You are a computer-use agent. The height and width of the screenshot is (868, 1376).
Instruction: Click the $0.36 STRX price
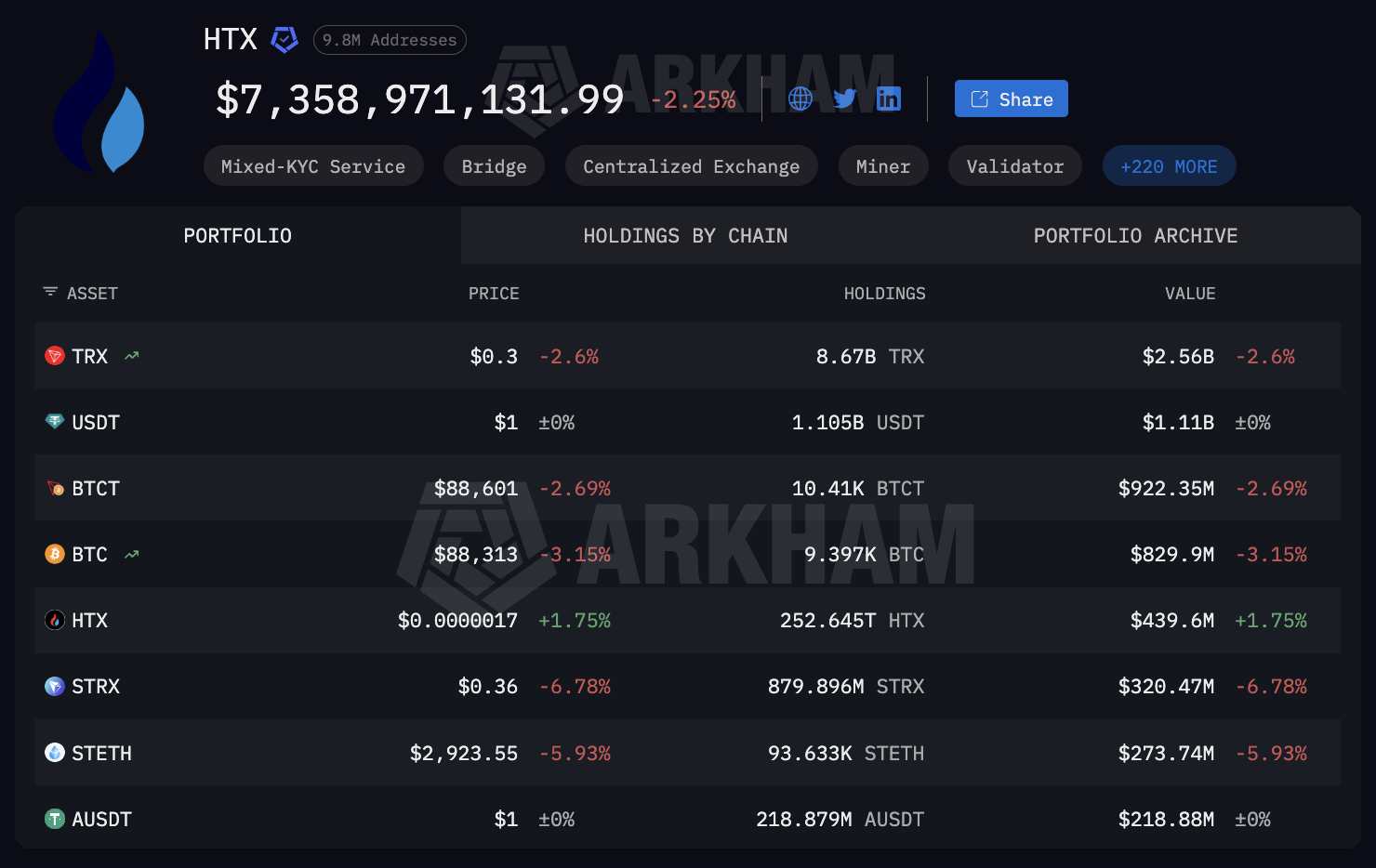(488, 686)
